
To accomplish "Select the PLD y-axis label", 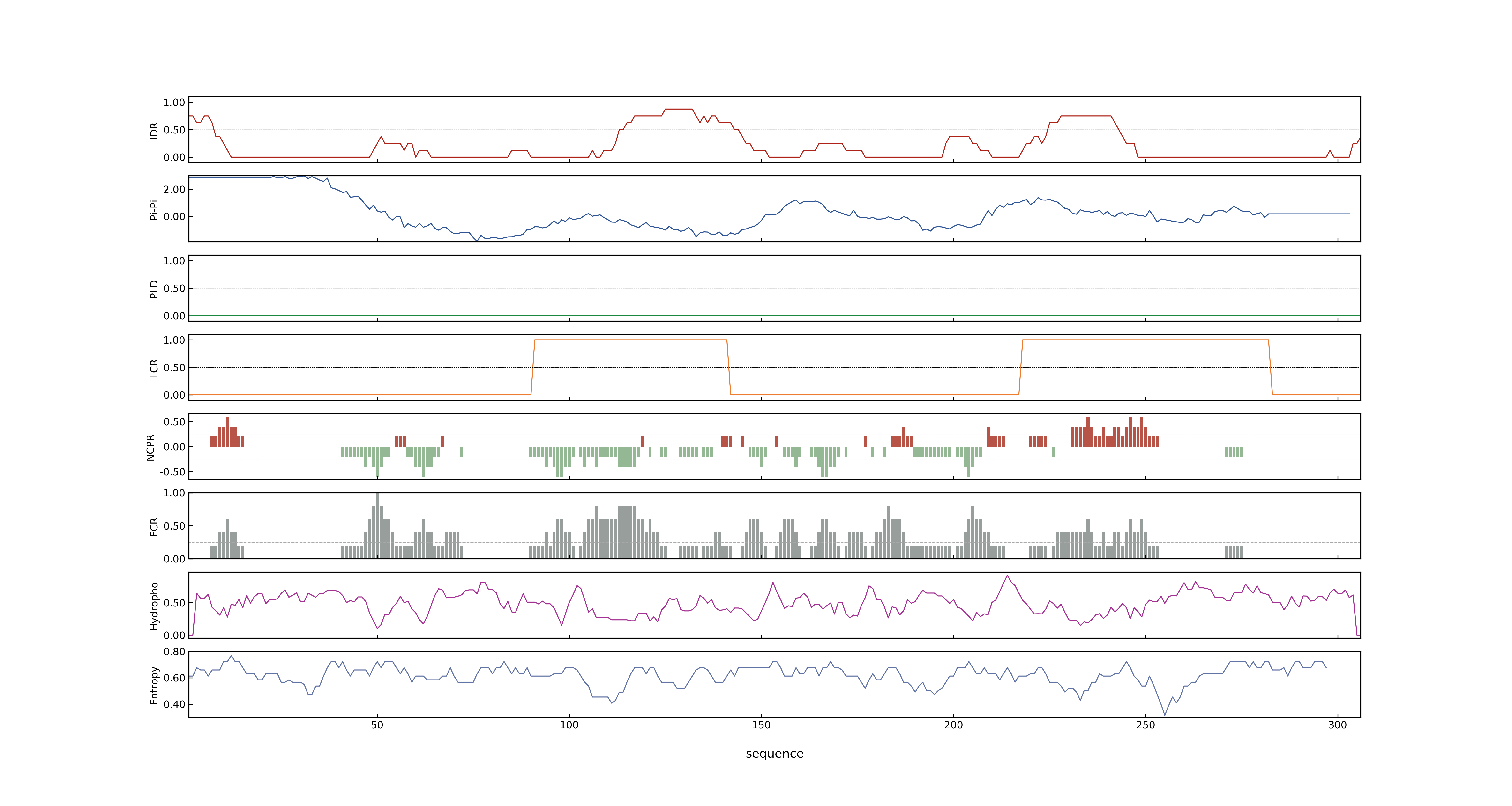I will (154, 288).
